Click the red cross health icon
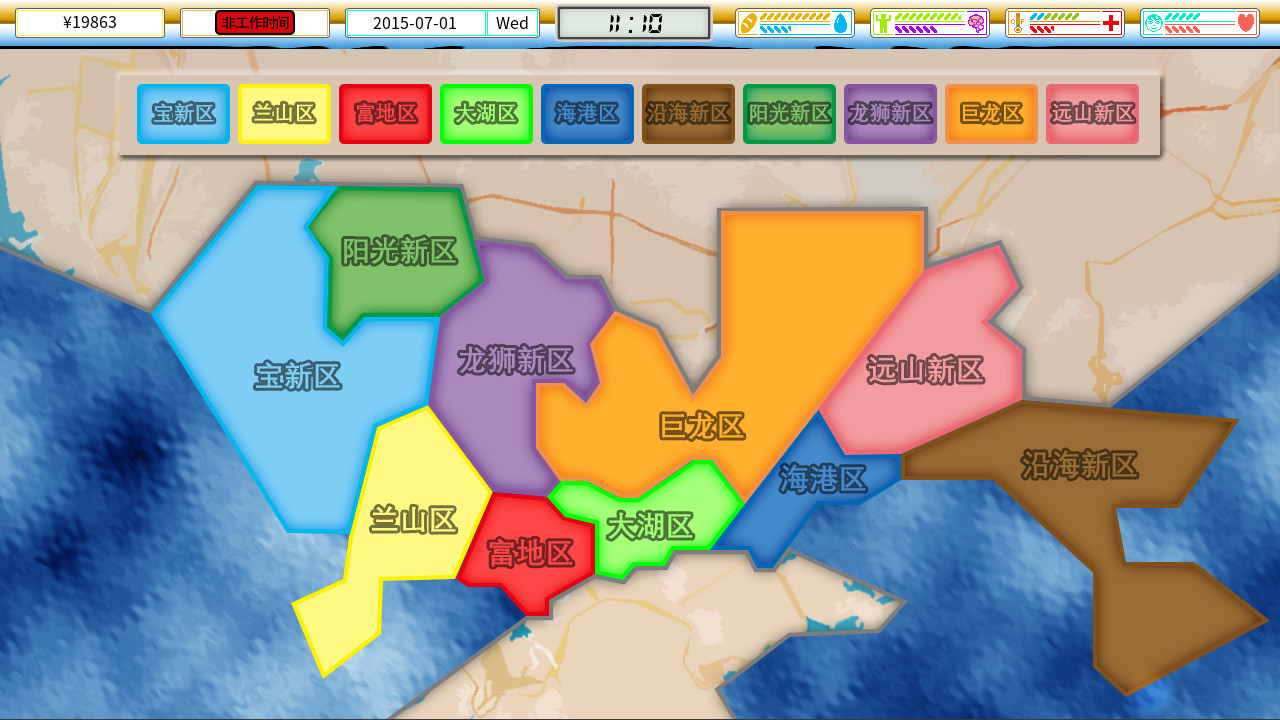Screen dimensions: 1280x720 pyautogui.click(x=1111, y=23)
